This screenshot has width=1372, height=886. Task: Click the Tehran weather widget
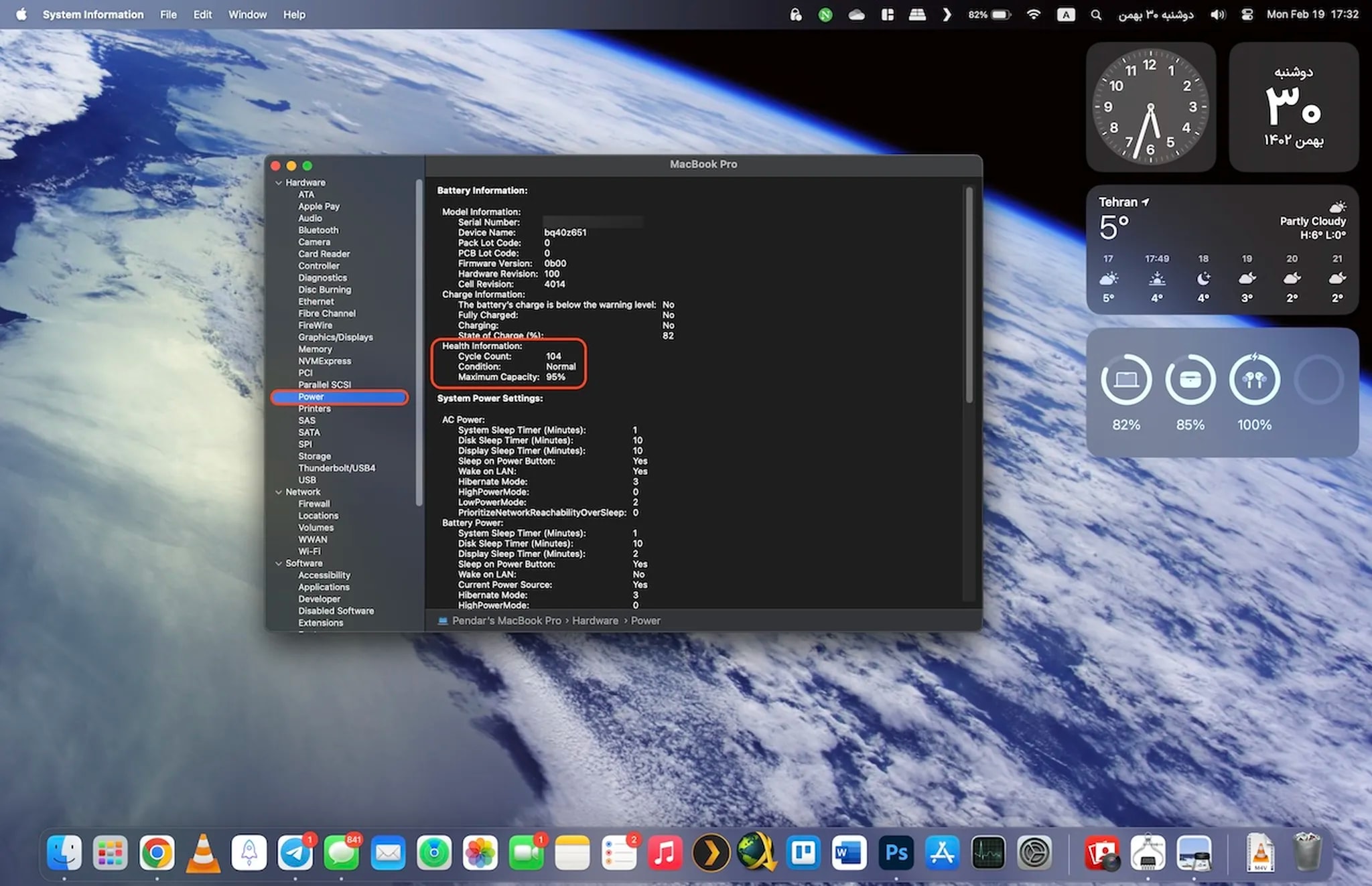click(1221, 249)
